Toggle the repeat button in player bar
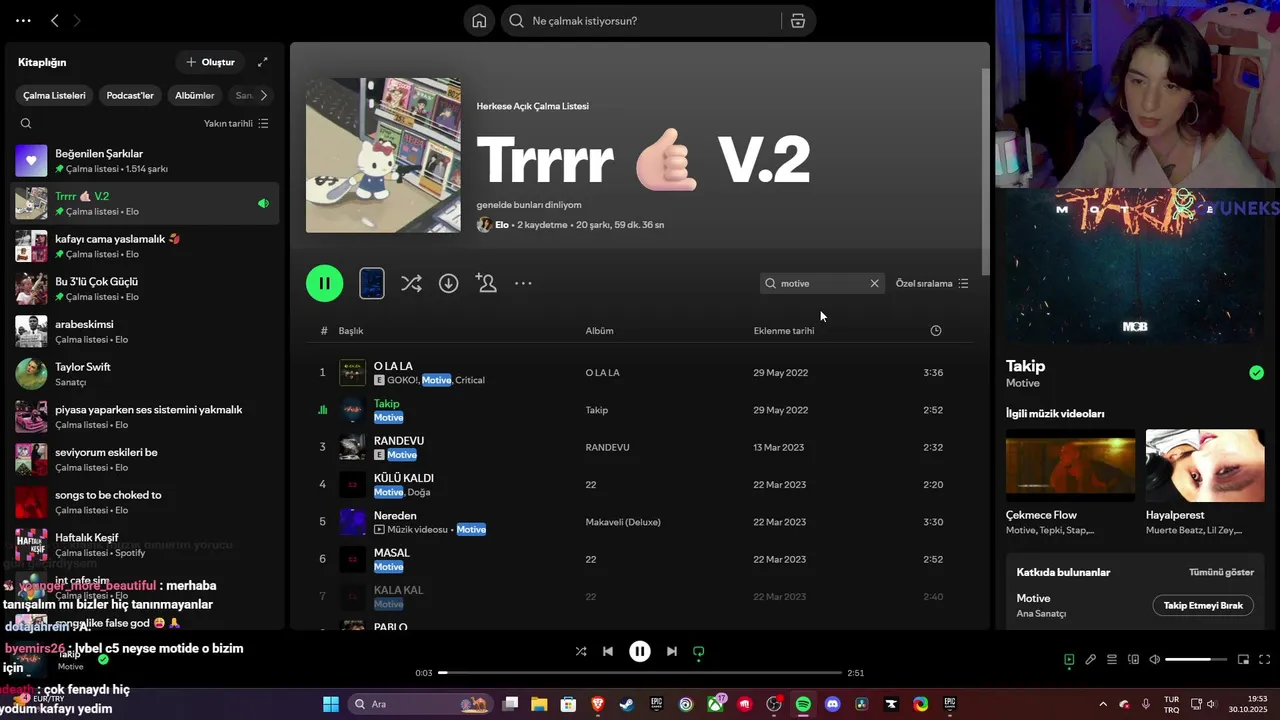Viewport: 1280px width, 720px height. (699, 651)
